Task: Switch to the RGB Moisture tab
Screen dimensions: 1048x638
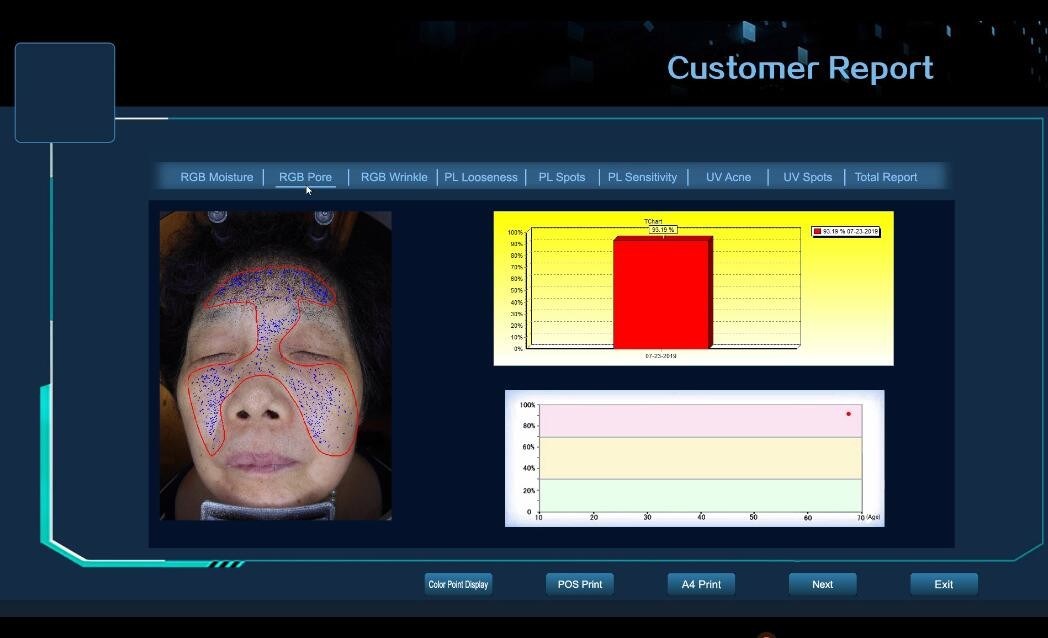Action: pos(216,177)
